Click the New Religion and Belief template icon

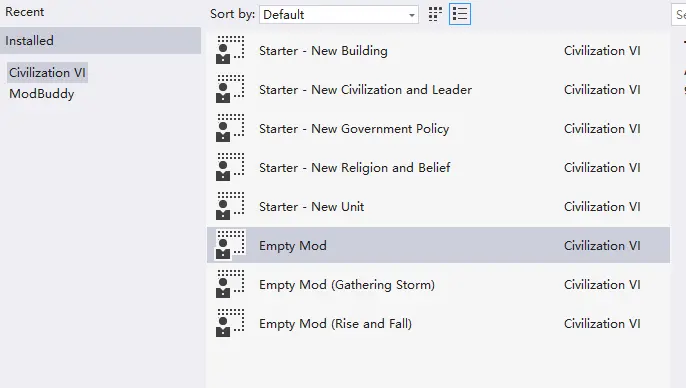(230, 167)
